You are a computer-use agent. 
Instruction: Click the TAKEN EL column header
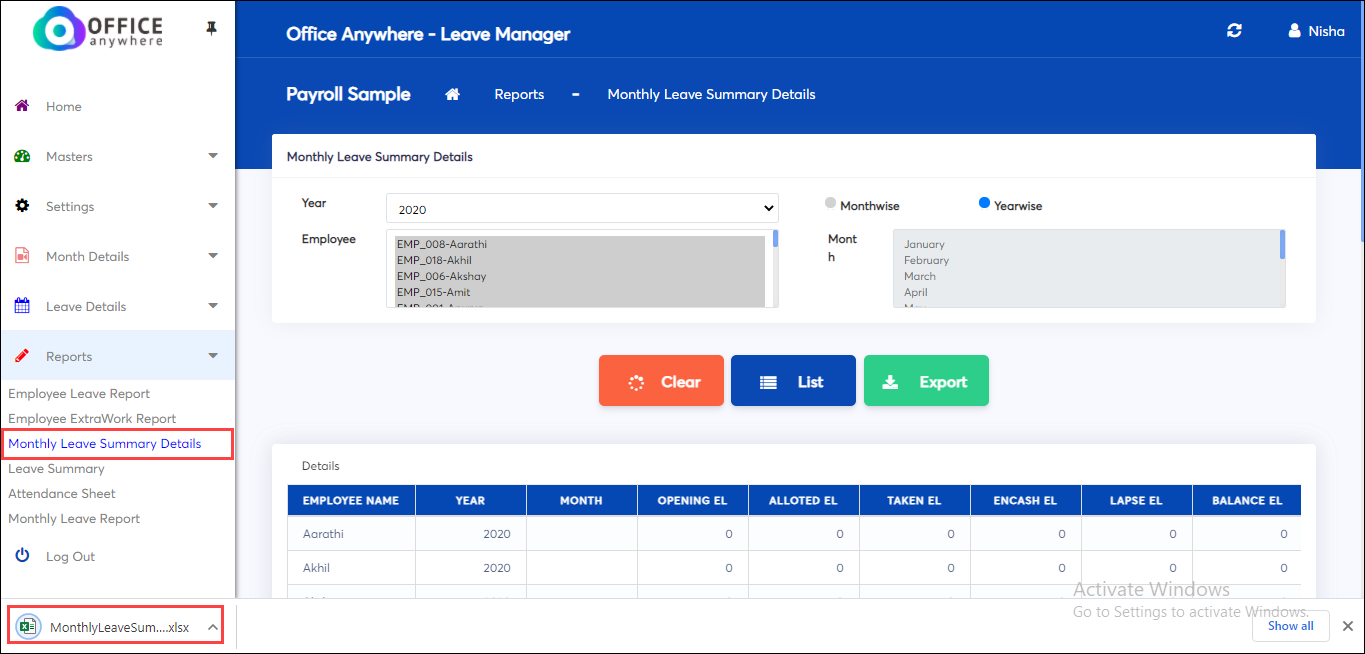click(x=914, y=501)
